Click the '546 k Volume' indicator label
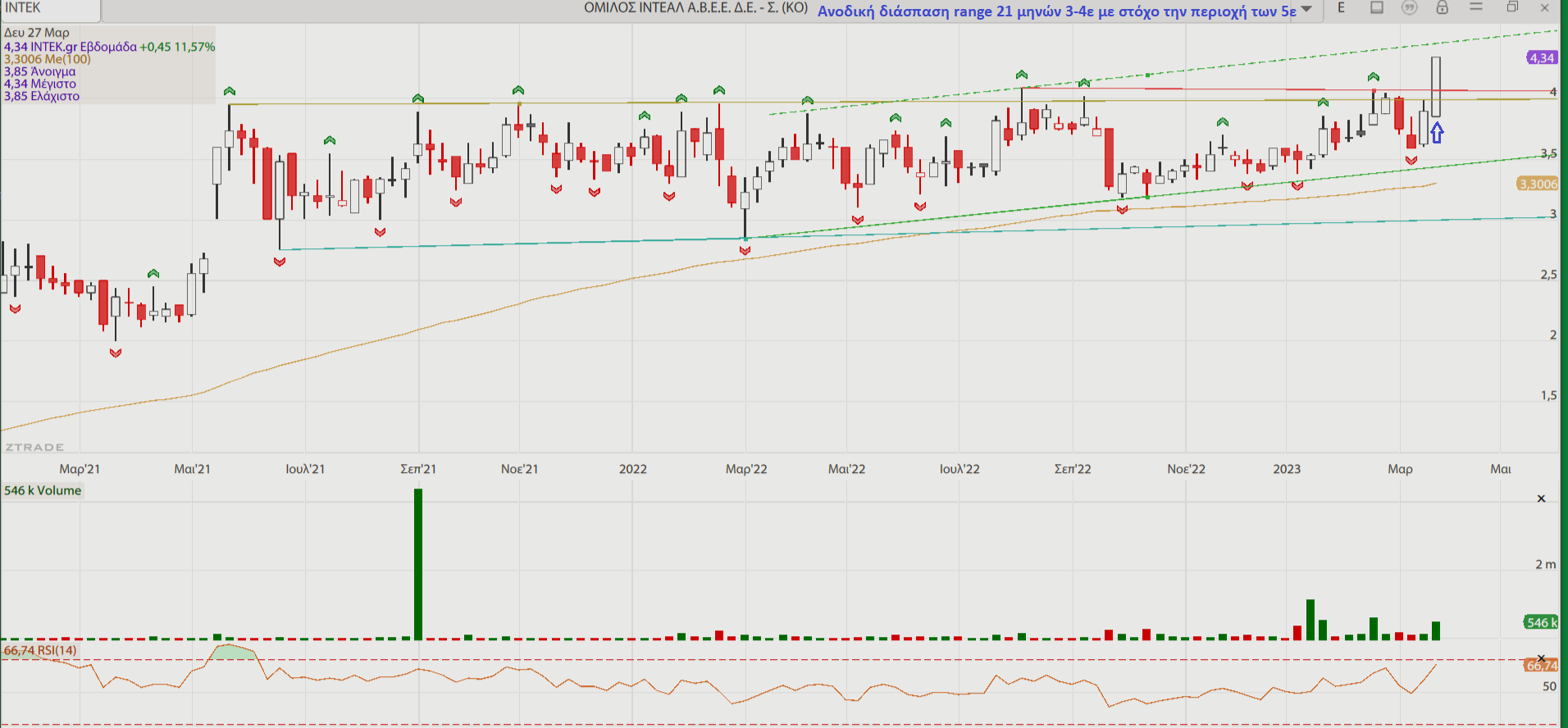This screenshot has width=1568, height=728. coord(43,490)
